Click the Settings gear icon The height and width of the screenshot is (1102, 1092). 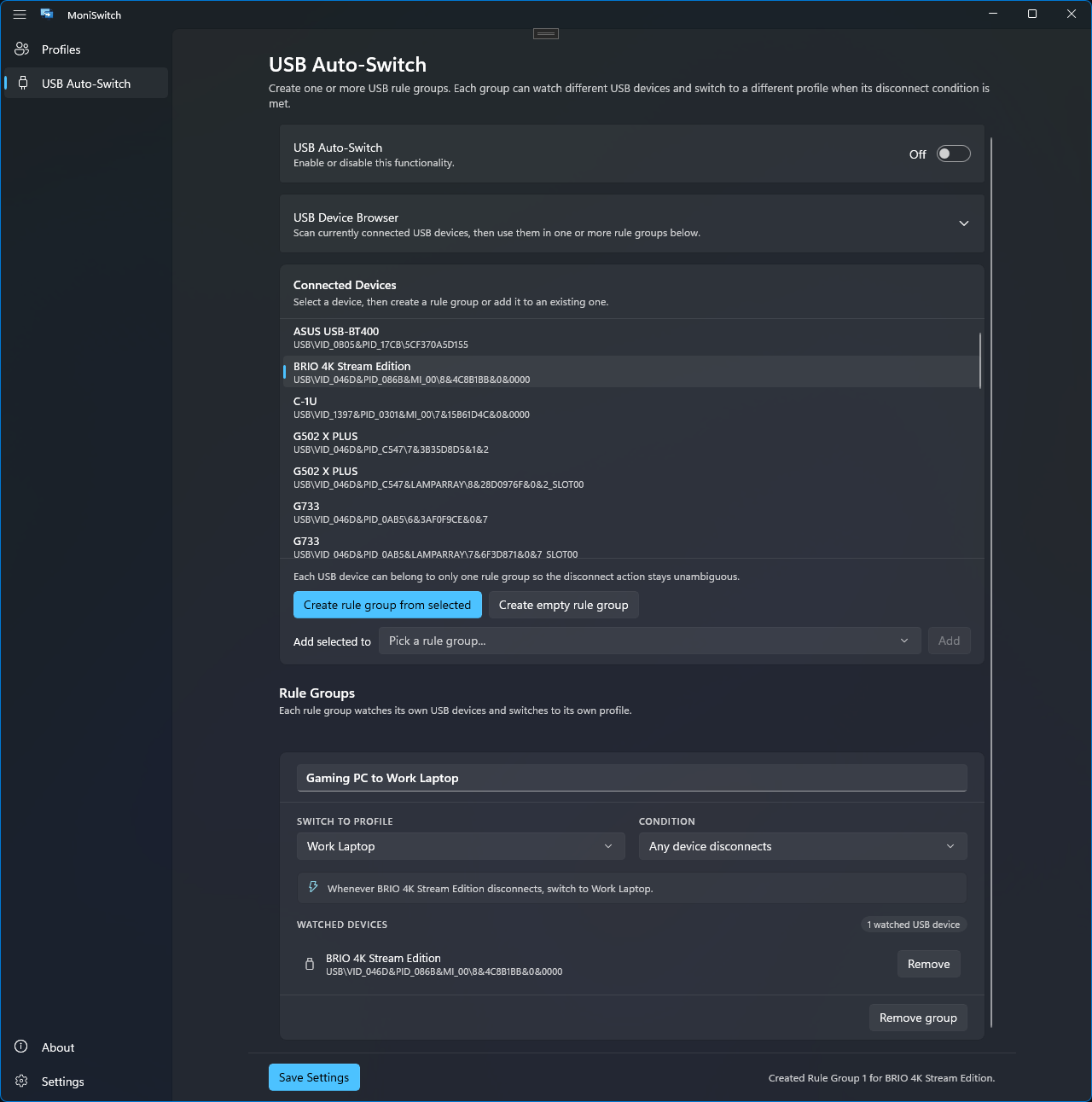tap(21, 1082)
